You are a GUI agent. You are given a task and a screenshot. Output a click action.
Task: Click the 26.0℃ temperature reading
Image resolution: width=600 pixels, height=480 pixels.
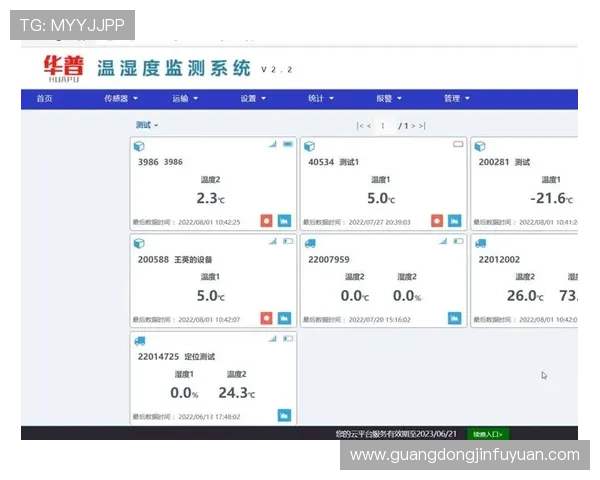tap(525, 296)
